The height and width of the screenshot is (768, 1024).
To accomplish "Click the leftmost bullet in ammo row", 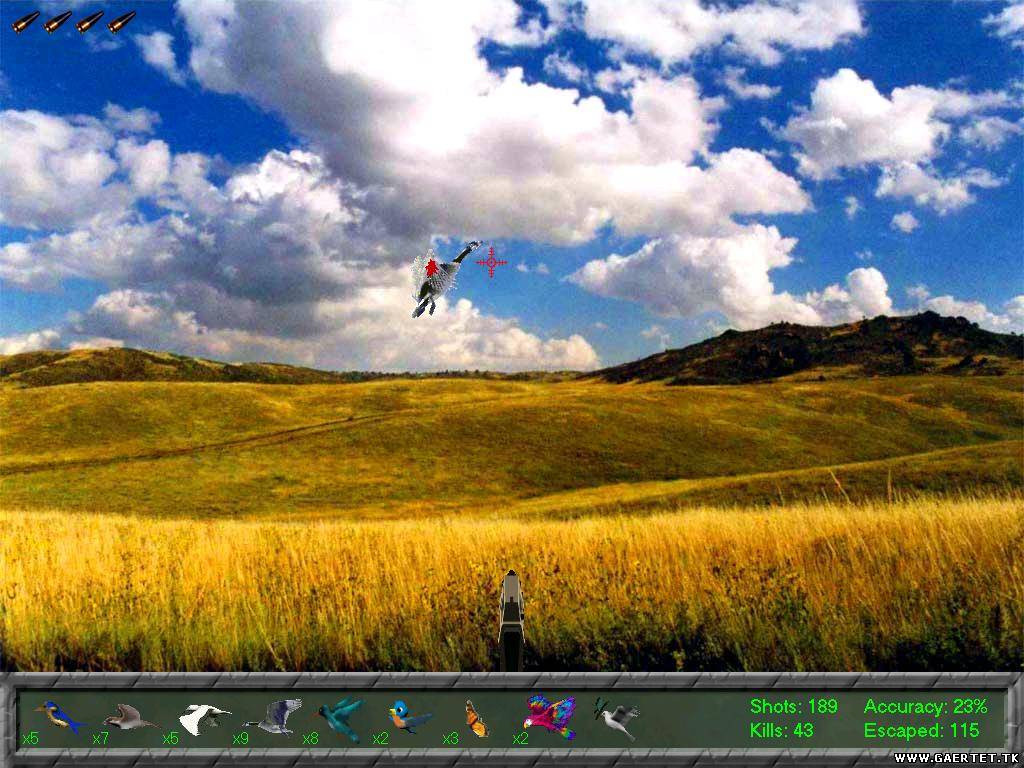I will (x=26, y=21).
